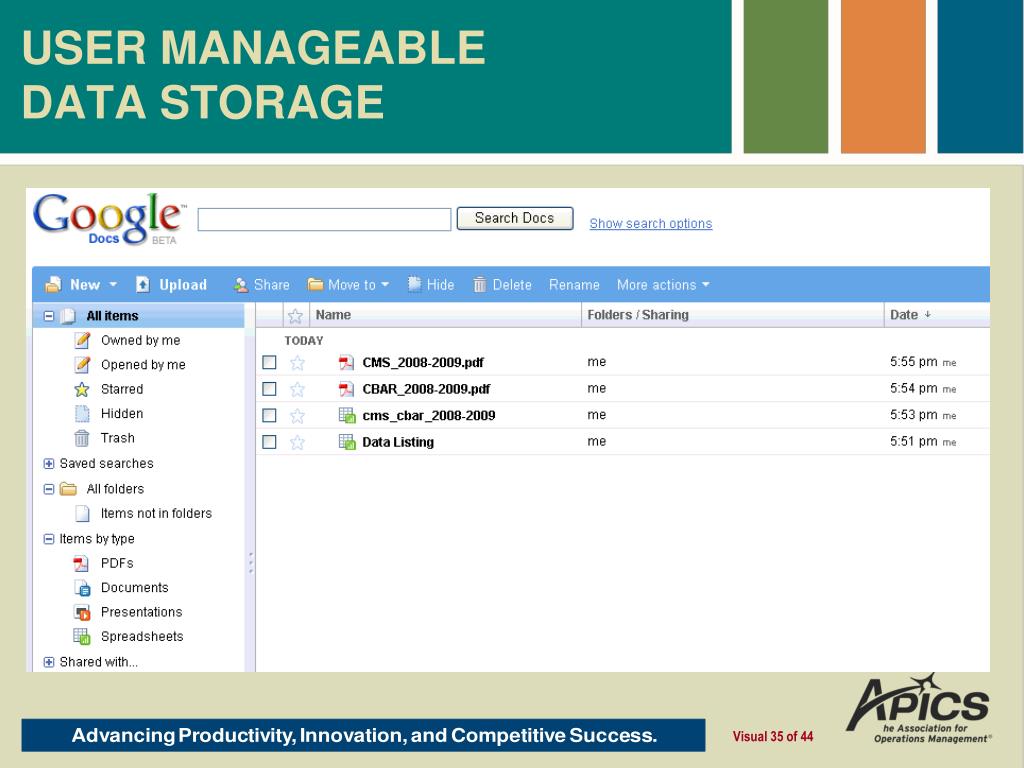
Task: Click the Hide icon in the toolbar
Action: (x=414, y=283)
